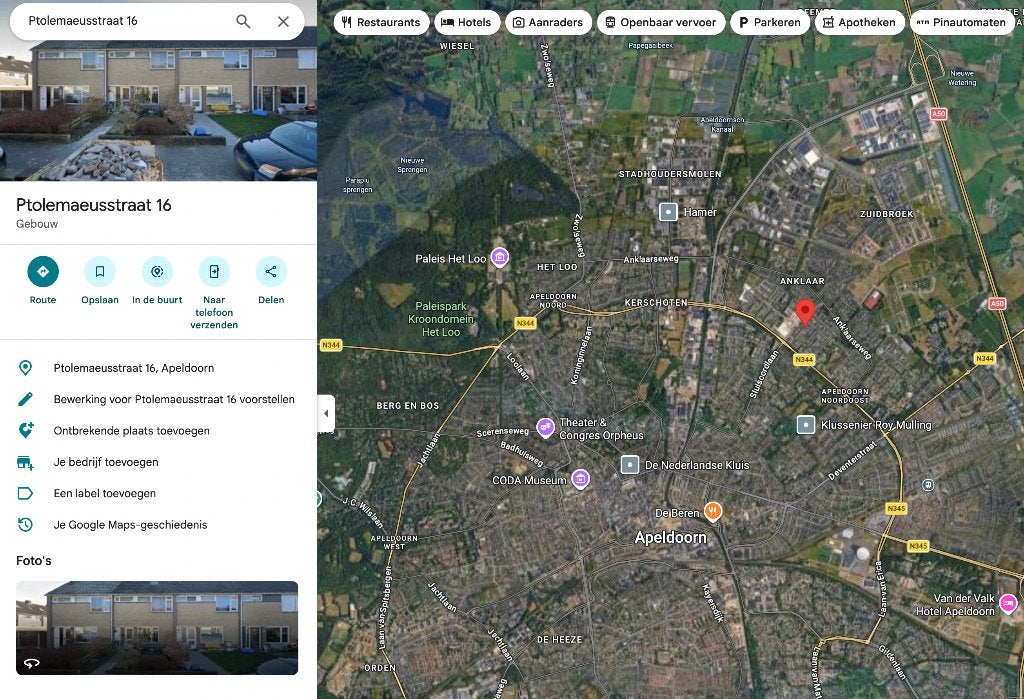
Task: Show Apotheken on the map
Action: coord(859,22)
